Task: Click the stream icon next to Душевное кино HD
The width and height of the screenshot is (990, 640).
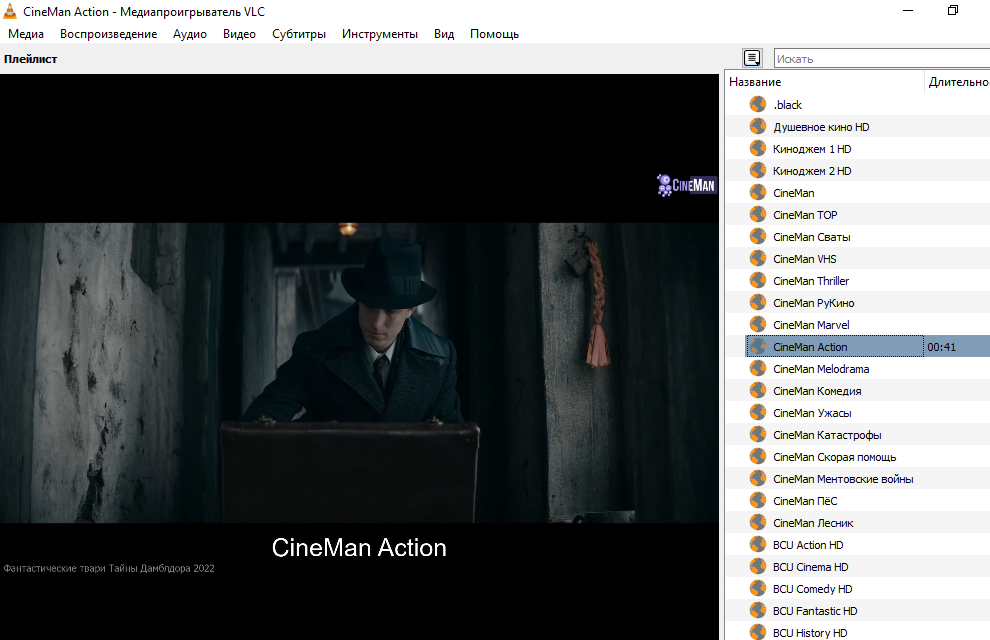Action: tap(758, 126)
